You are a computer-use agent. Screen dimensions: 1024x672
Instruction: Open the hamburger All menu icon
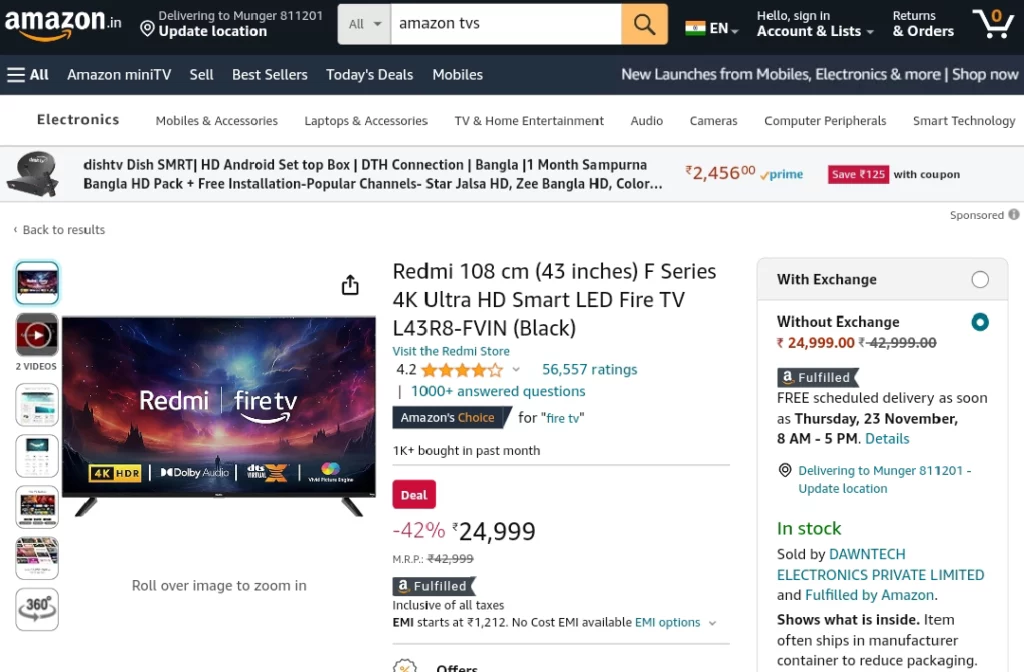pos(16,75)
